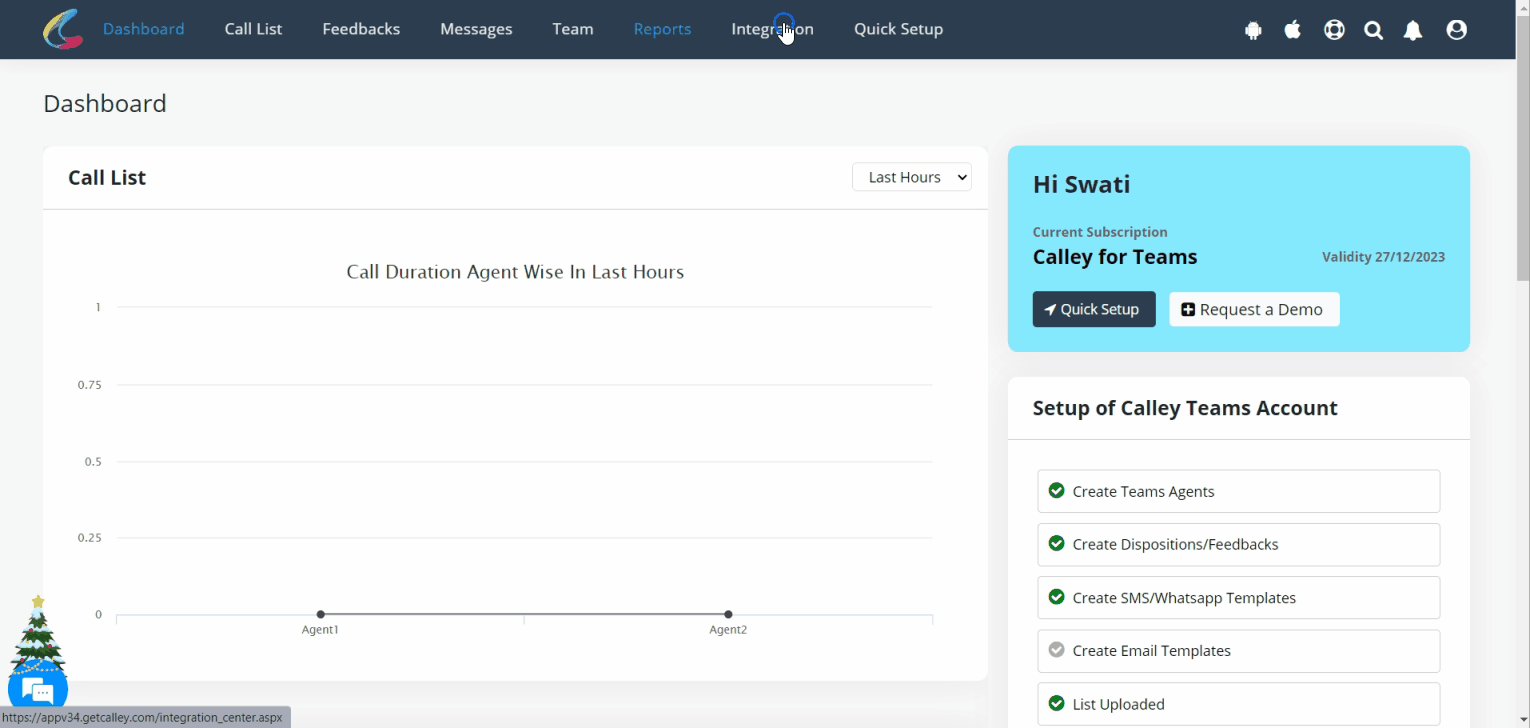Click the green check beside Create Teams Agents
The image size is (1530, 728).
(x=1056, y=490)
